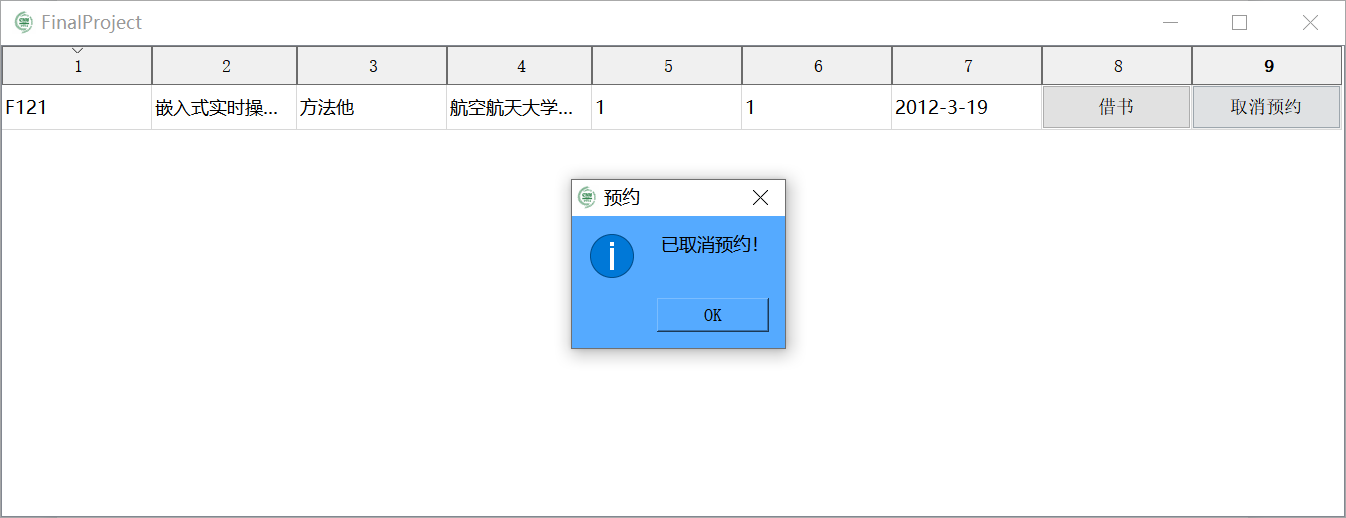Select the publisher cell 航空航天大学...

click(520, 107)
